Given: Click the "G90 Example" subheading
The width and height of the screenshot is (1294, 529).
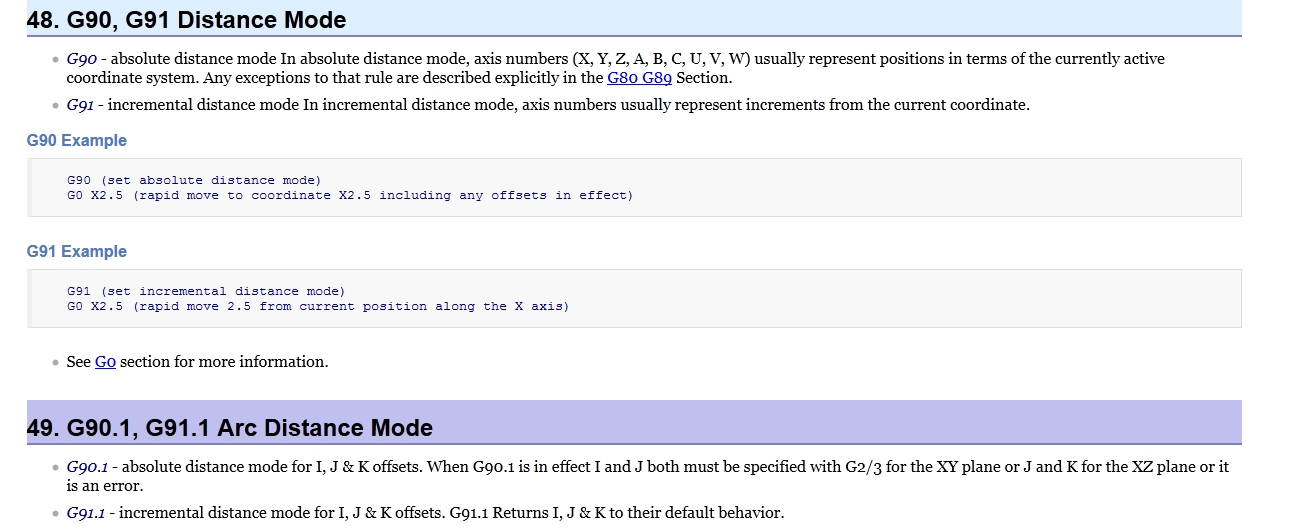Looking at the screenshot, I should (77, 141).
